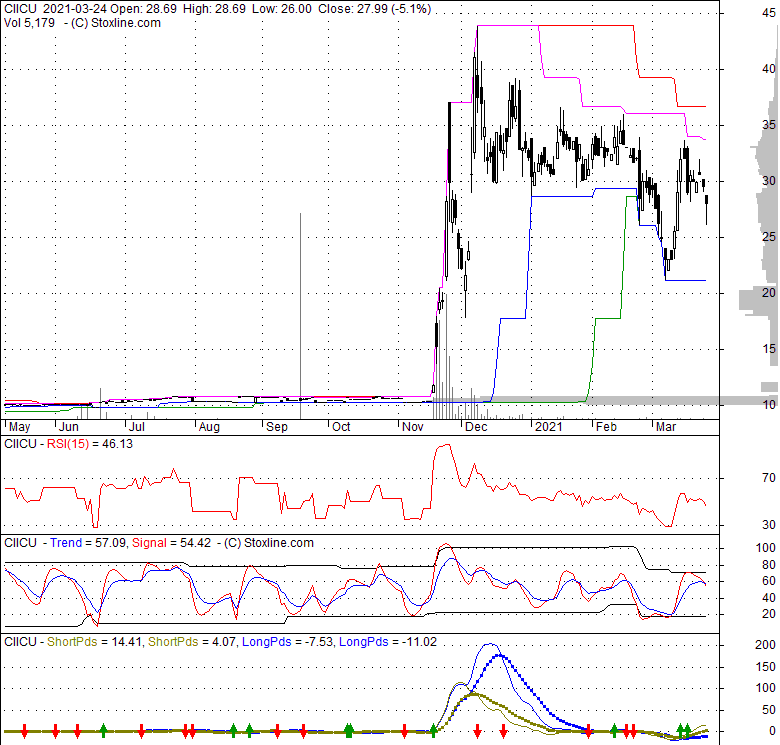The image size is (780, 745).
Task: Click the green arrow marker in mid-November
Action: [x=434, y=730]
